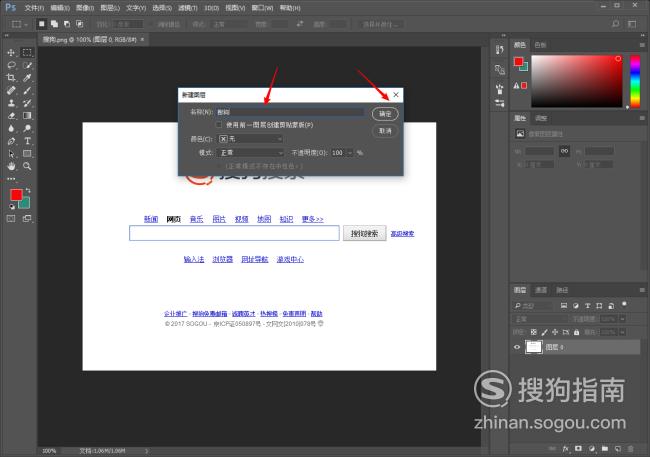650x457 pixels.
Task: Create new adjustment layer icon
Action: click(592, 449)
